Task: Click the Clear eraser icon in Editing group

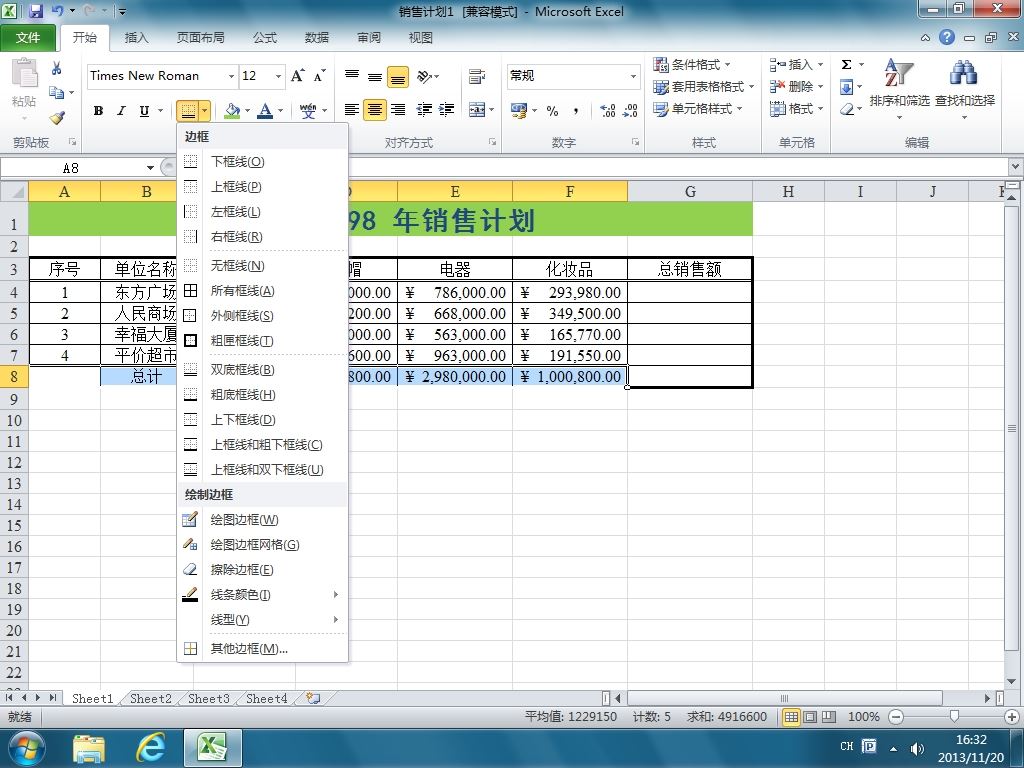Action: coord(847,108)
